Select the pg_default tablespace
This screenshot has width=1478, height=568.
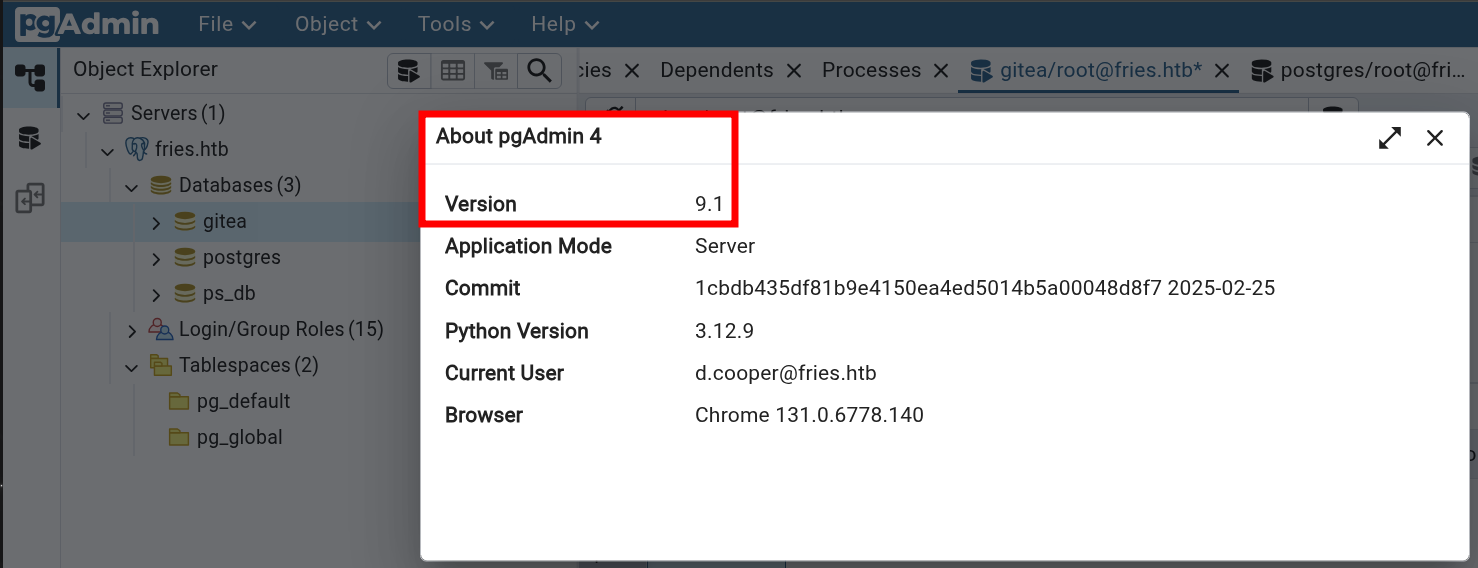click(243, 401)
